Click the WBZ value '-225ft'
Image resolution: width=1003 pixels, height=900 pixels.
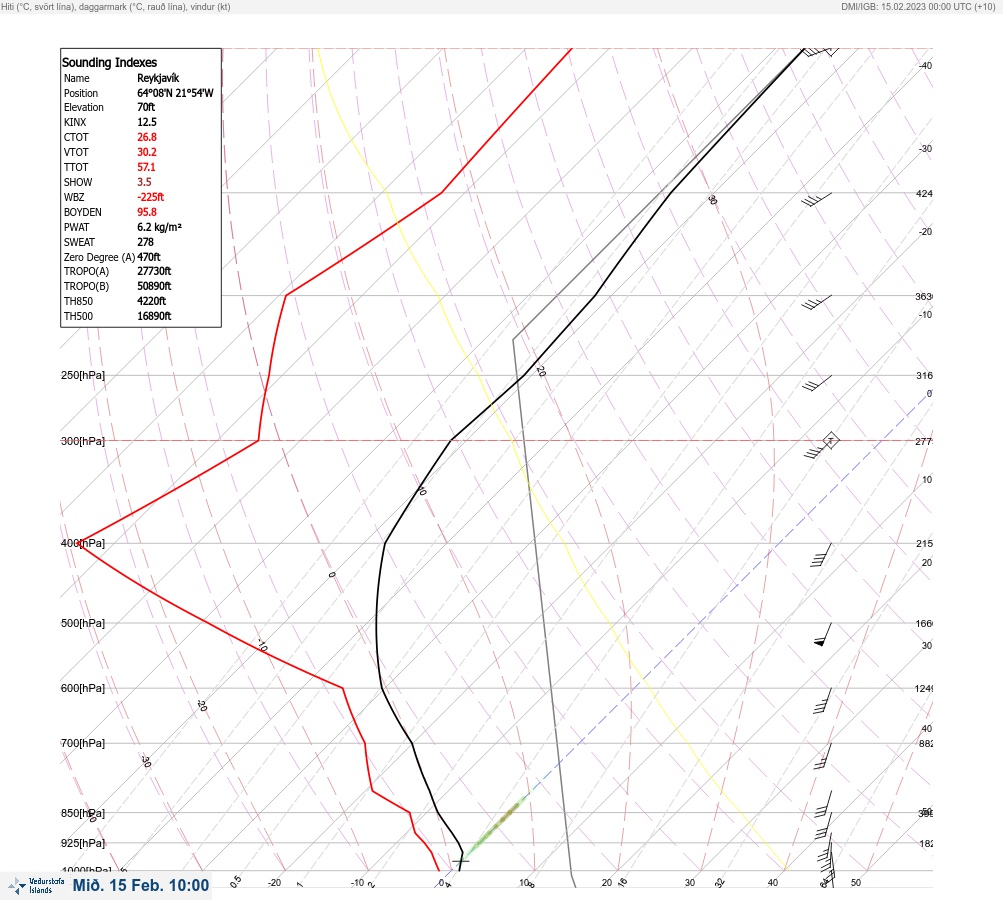[x=150, y=197]
